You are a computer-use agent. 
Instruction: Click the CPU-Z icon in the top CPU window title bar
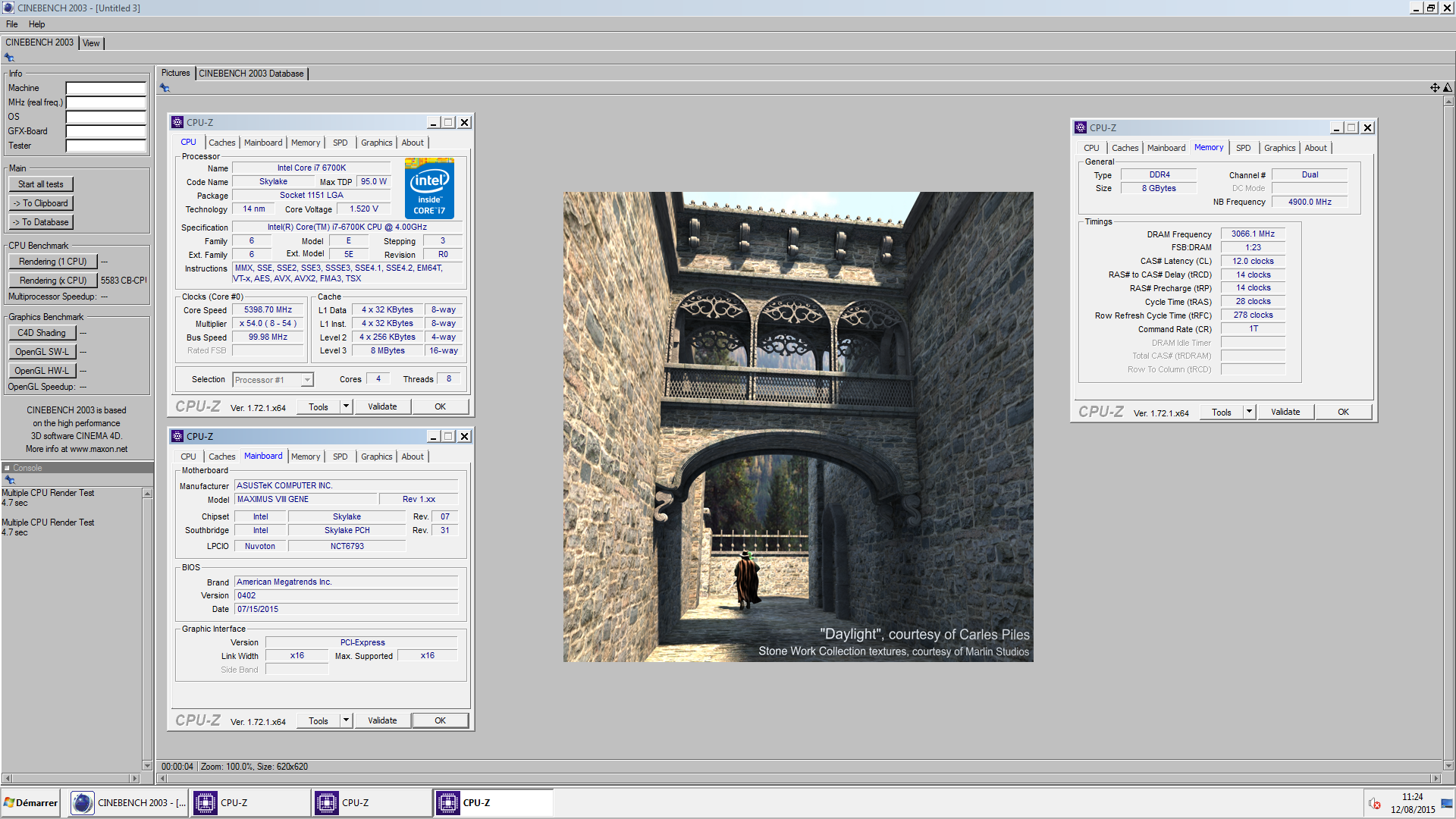click(x=177, y=122)
